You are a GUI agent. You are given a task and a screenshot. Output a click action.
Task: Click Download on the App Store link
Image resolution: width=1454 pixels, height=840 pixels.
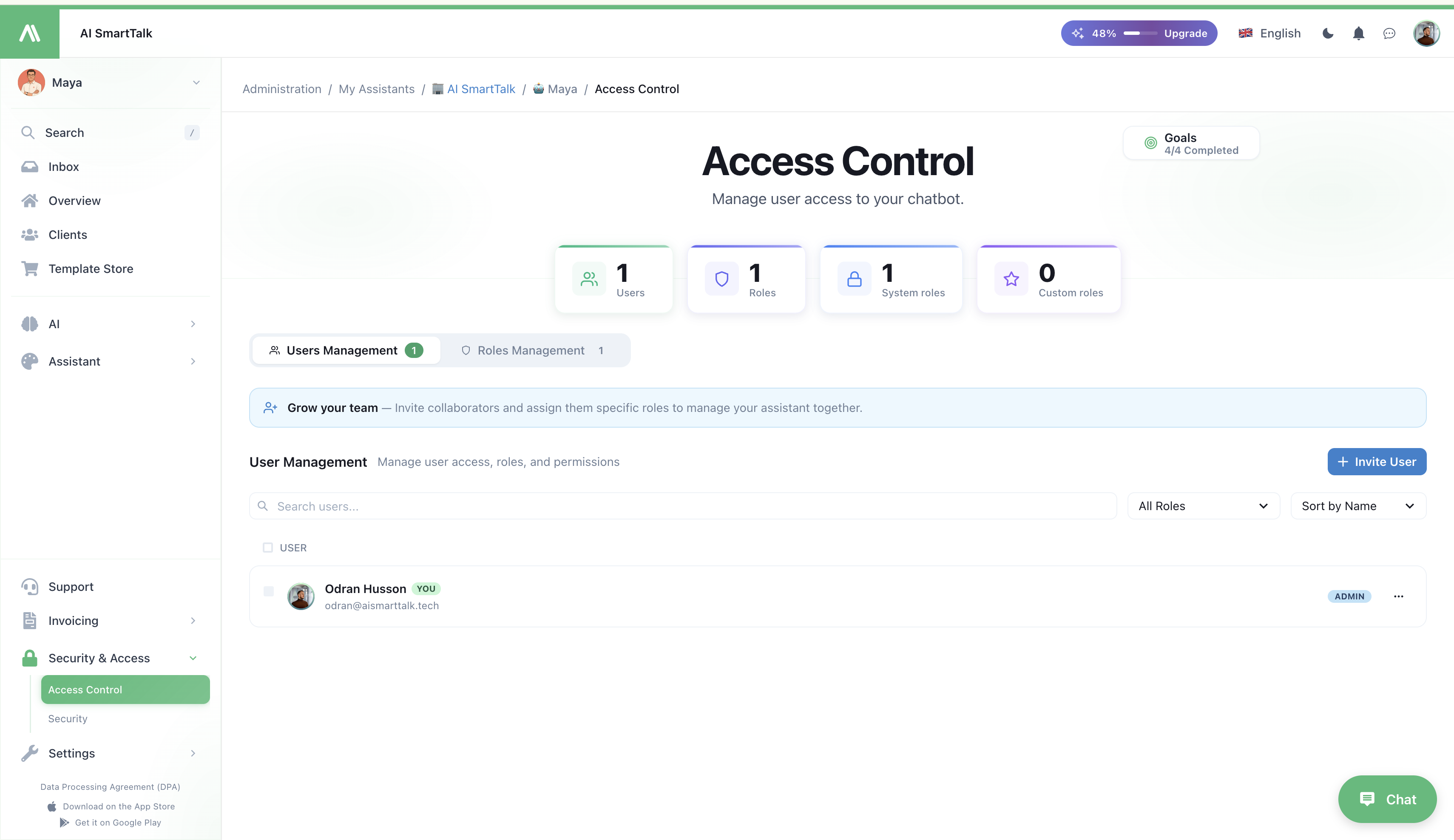coord(111,806)
